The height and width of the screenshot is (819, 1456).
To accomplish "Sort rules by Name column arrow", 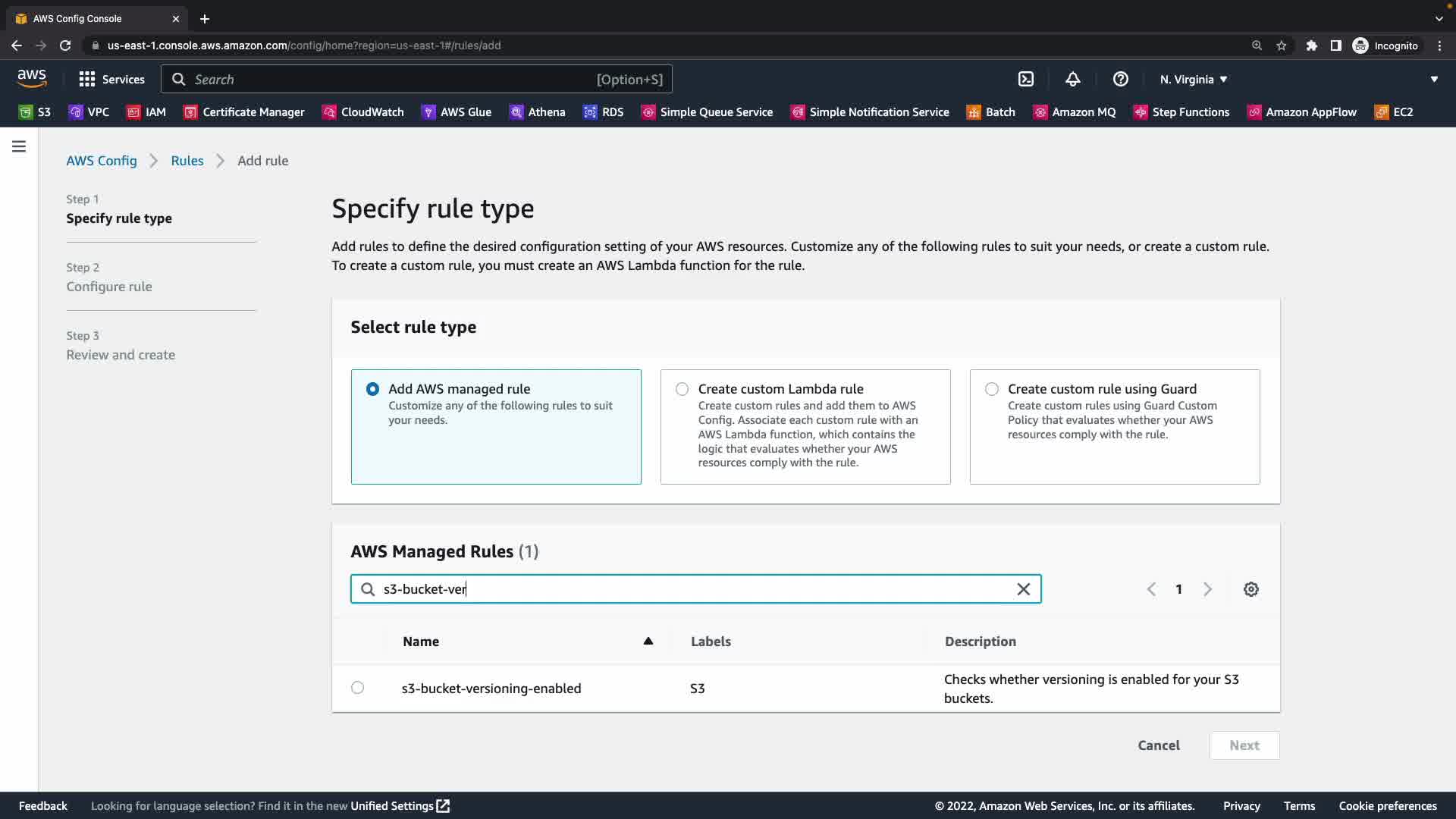I will 648,642.
